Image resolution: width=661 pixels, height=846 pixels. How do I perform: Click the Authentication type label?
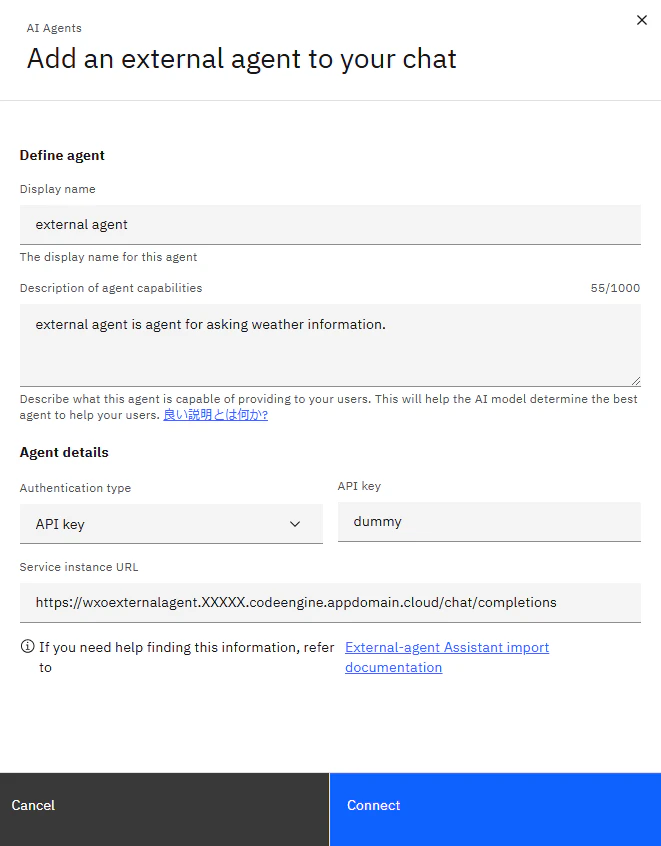[x=76, y=488]
